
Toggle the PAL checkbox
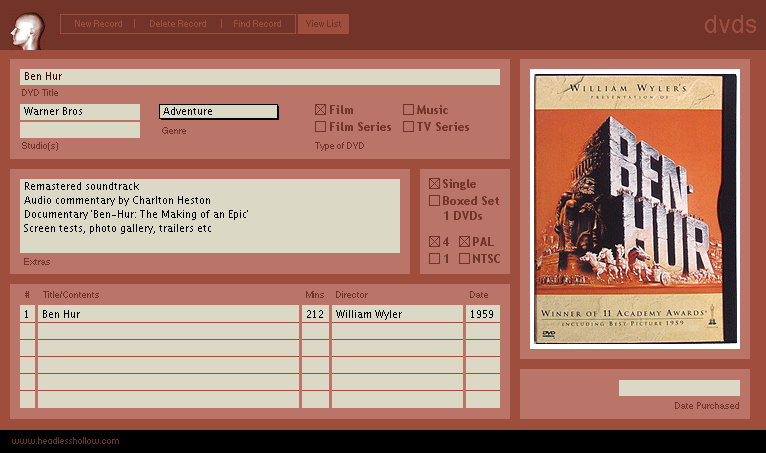tap(465, 241)
